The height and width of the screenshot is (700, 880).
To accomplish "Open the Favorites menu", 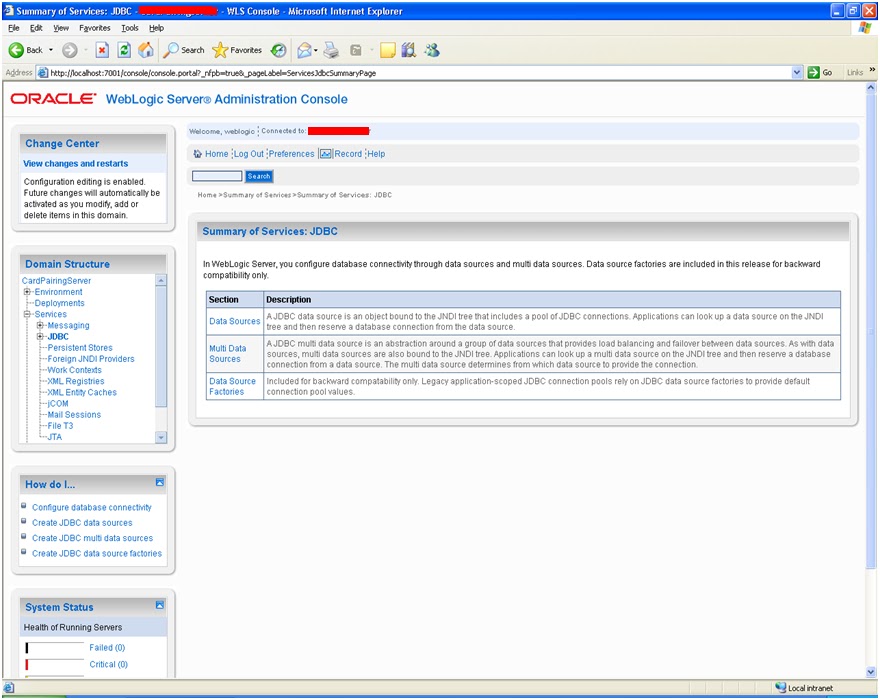I will point(95,28).
